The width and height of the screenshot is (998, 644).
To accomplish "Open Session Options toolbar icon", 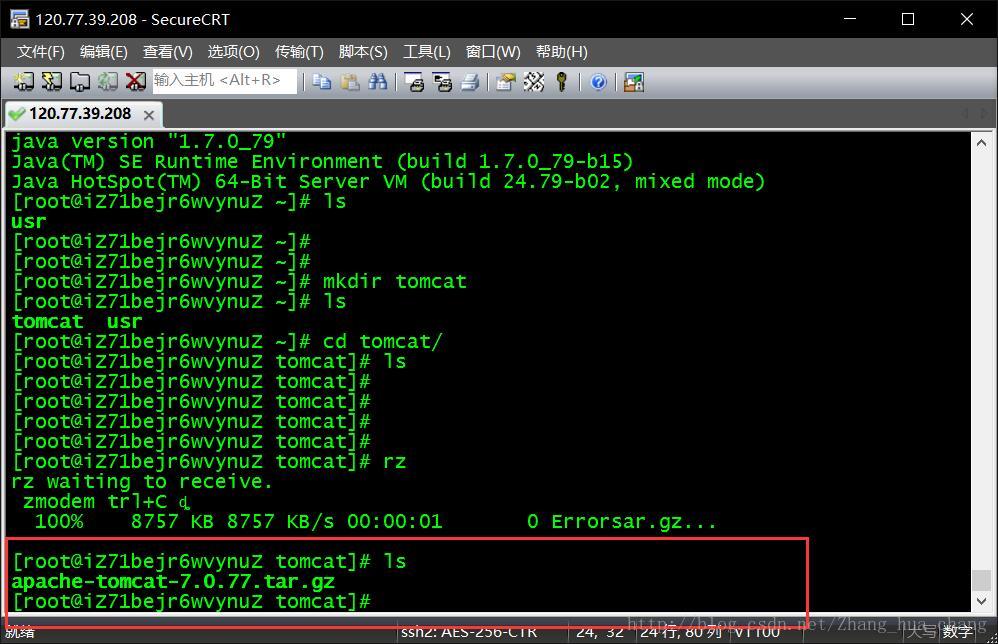I will (506, 81).
